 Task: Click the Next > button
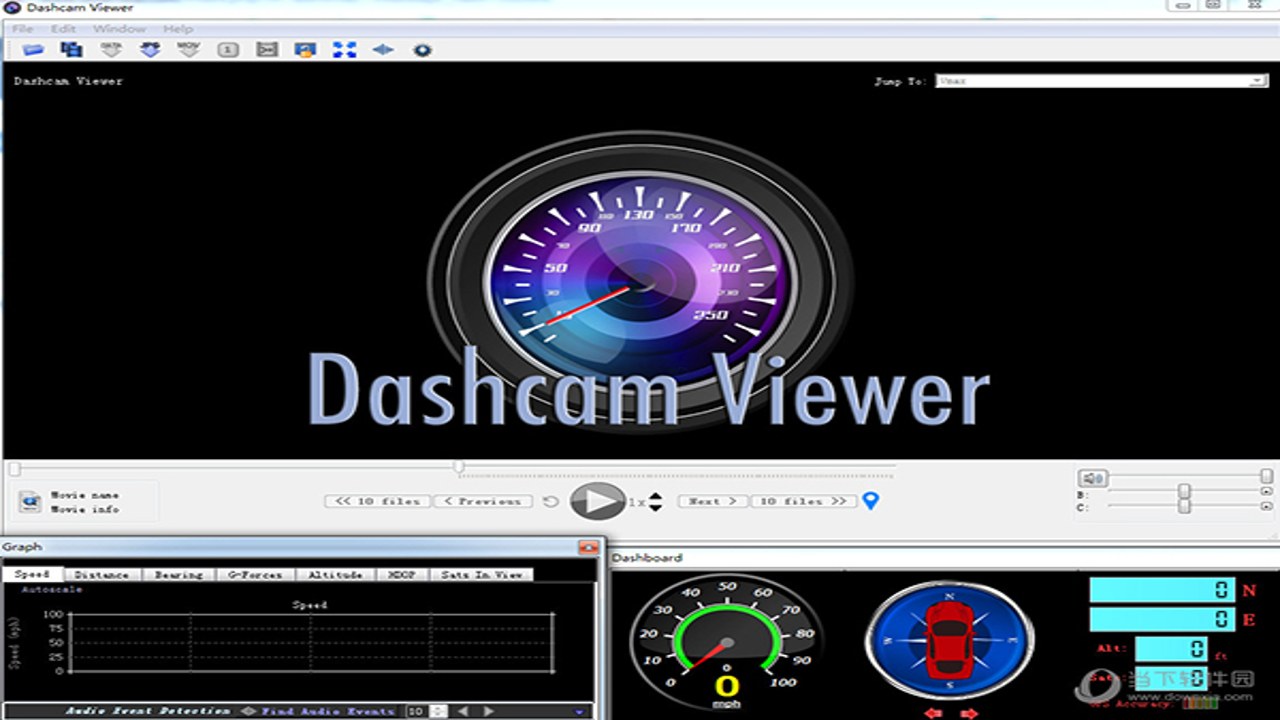(x=713, y=501)
